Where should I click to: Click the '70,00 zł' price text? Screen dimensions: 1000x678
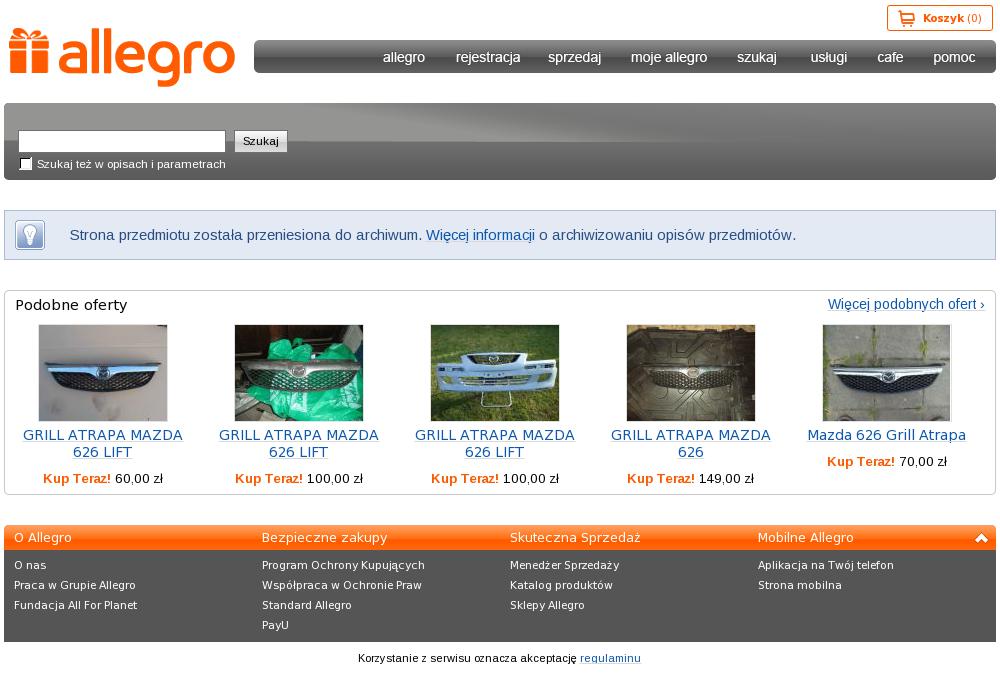923,461
